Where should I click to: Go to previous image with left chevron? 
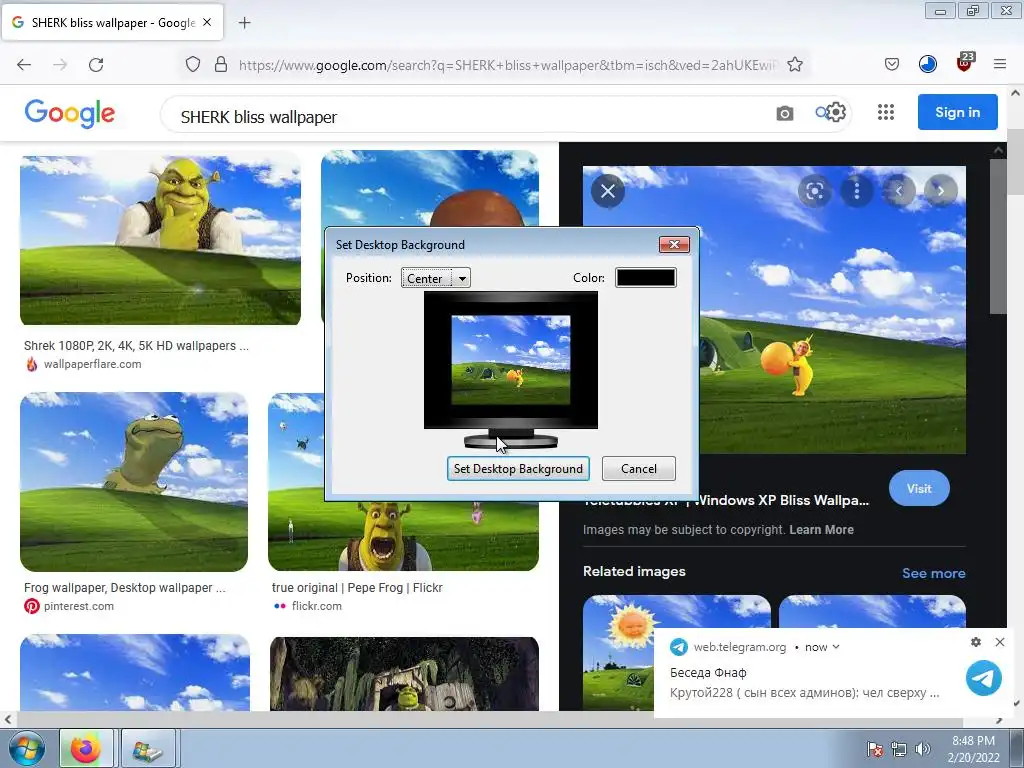click(899, 191)
